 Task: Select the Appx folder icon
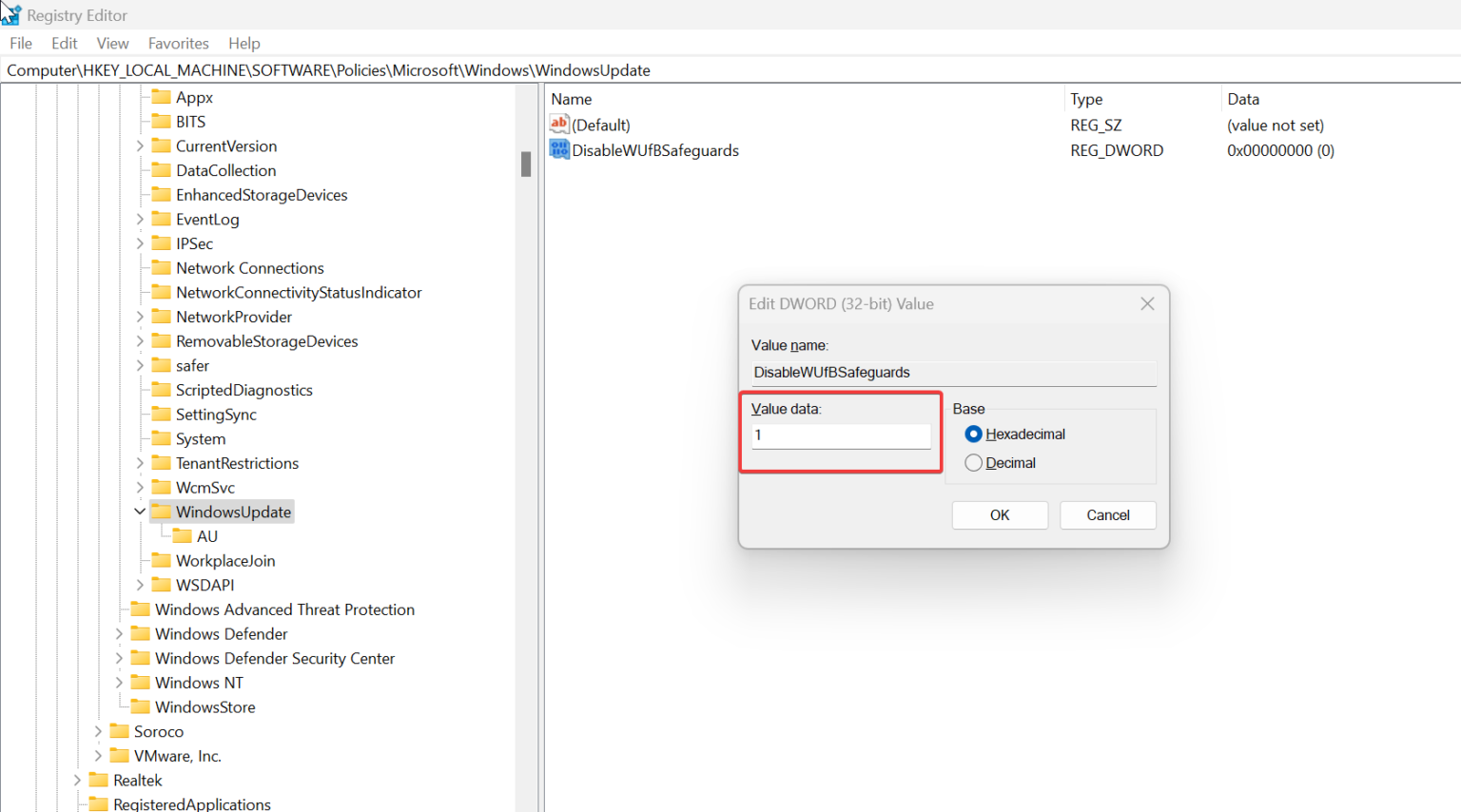click(161, 97)
